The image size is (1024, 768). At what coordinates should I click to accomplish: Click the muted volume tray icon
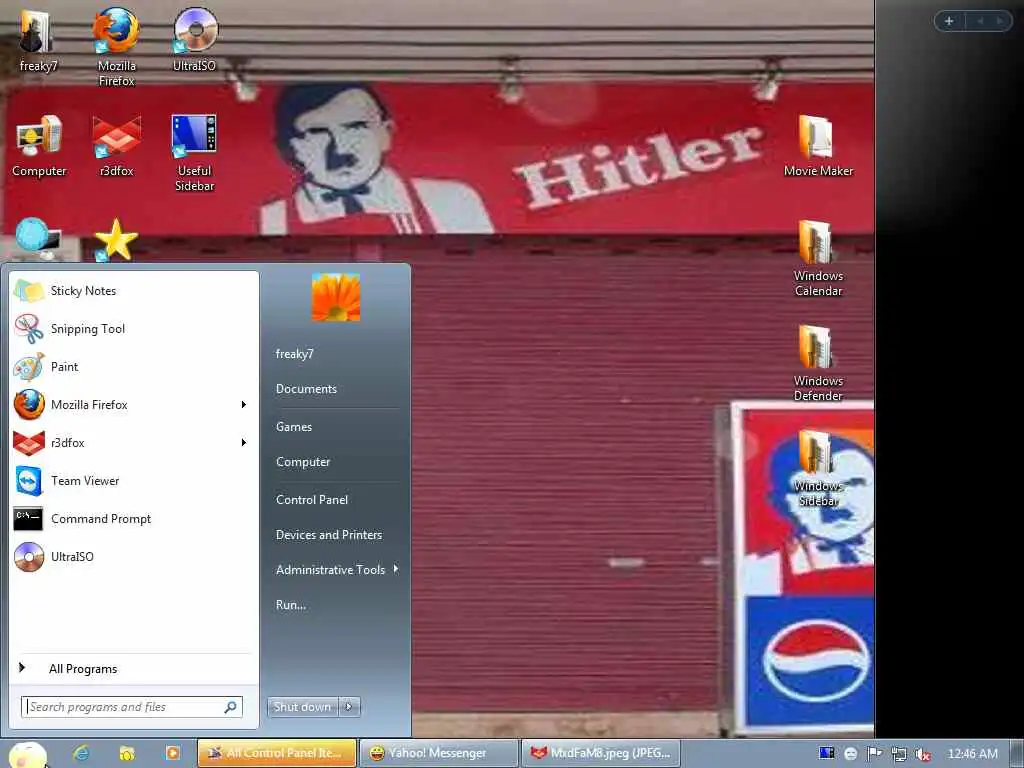pyautogui.click(x=922, y=754)
